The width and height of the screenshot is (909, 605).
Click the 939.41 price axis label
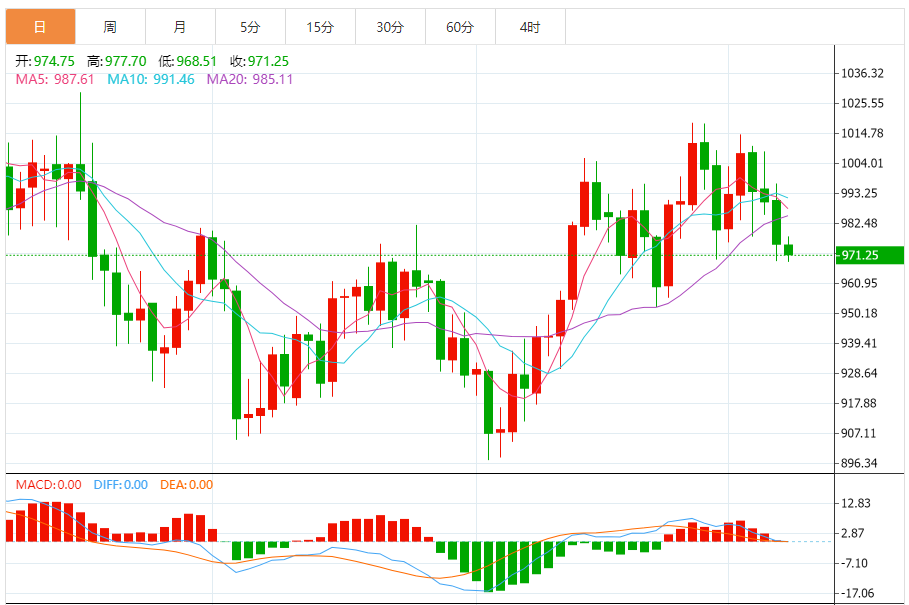tap(860, 343)
